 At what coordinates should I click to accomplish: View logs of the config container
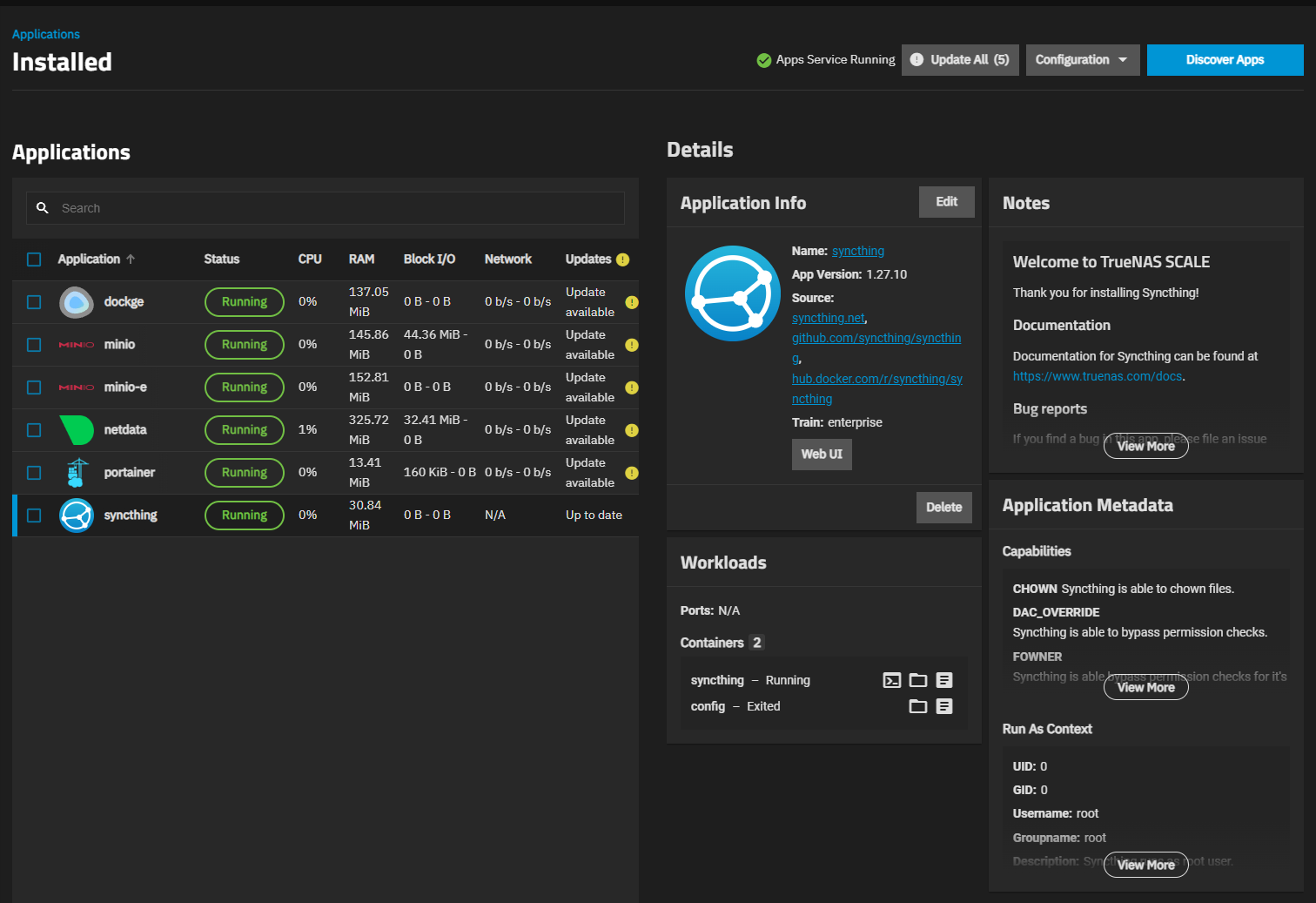pos(944,706)
